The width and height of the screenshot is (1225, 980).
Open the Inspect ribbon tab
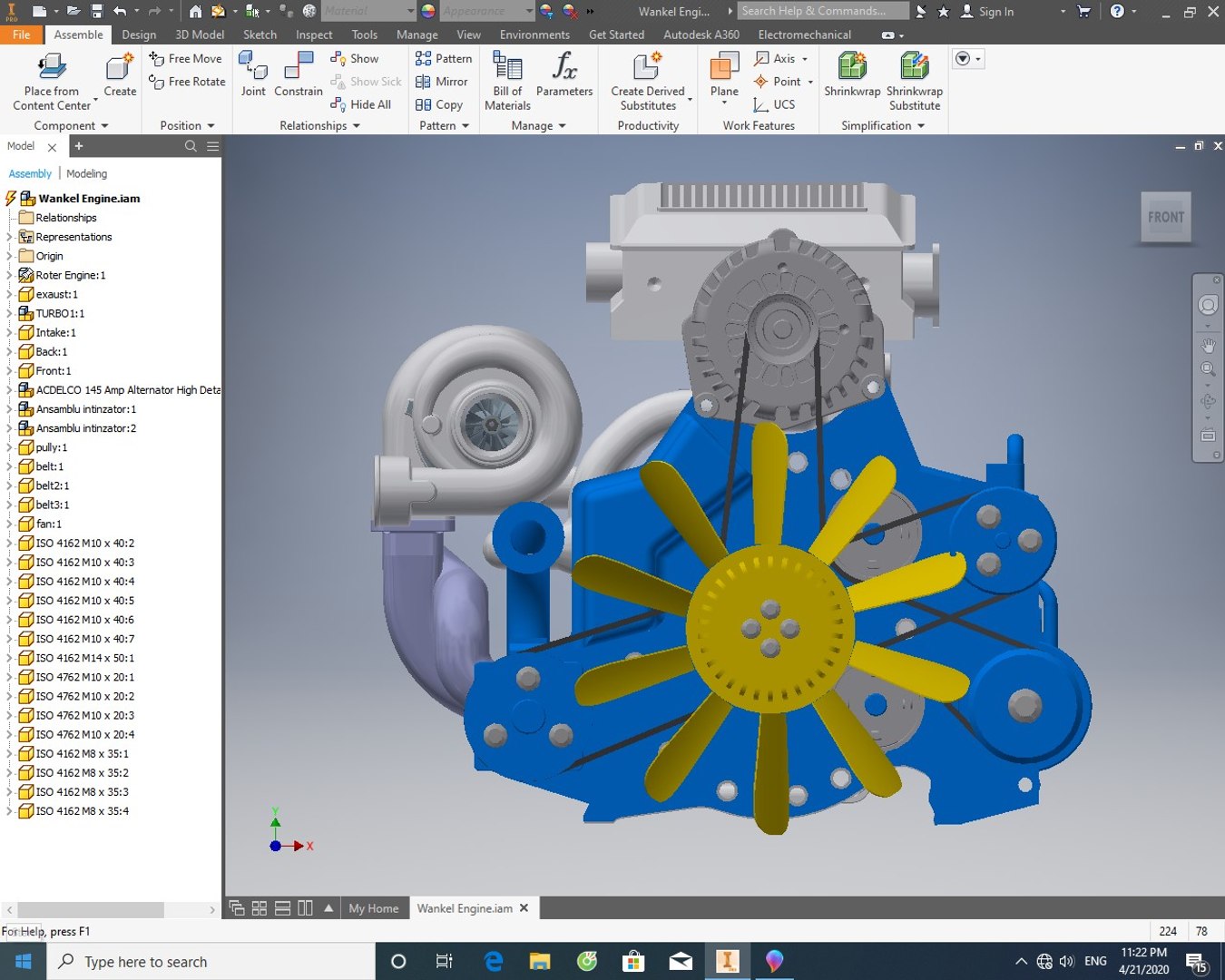pyautogui.click(x=314, y=34)
